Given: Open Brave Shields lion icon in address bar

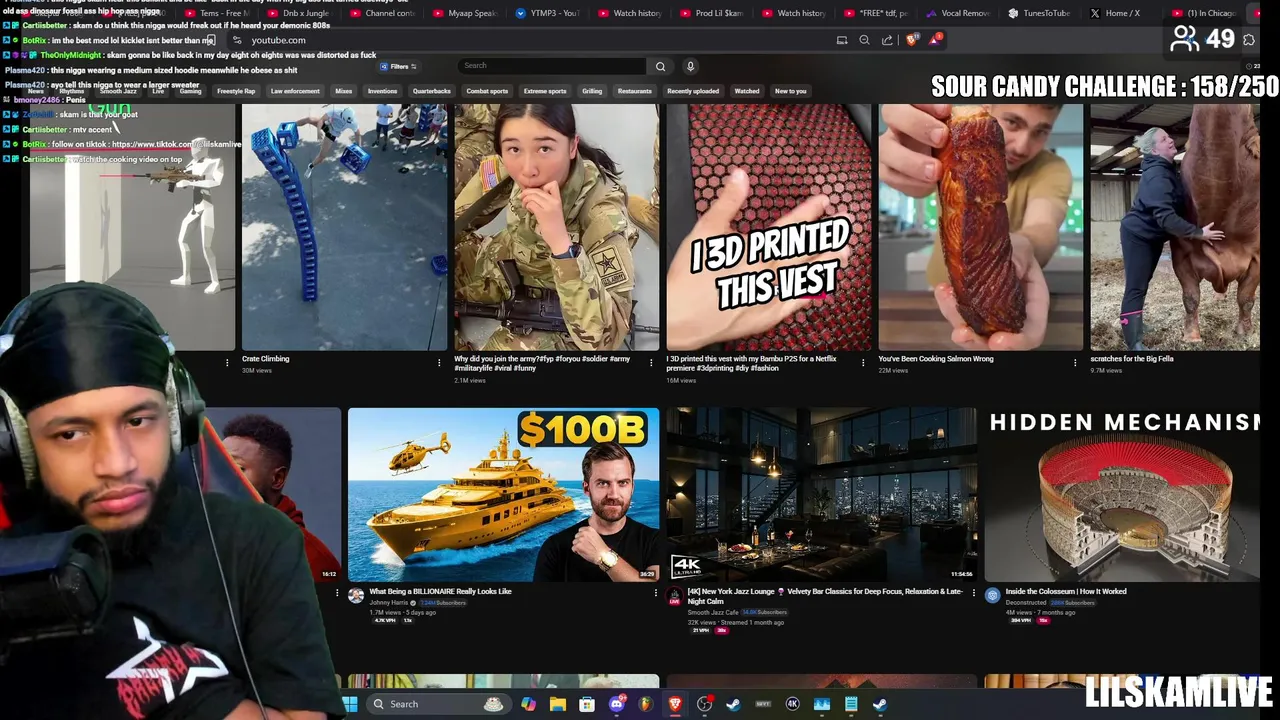Looking at the screenshot, I should click(911, 40).
